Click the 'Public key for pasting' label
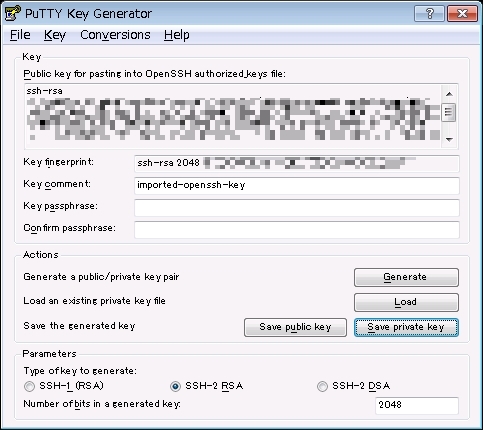The height and width of the screenshot is (430, 483). 155,74
